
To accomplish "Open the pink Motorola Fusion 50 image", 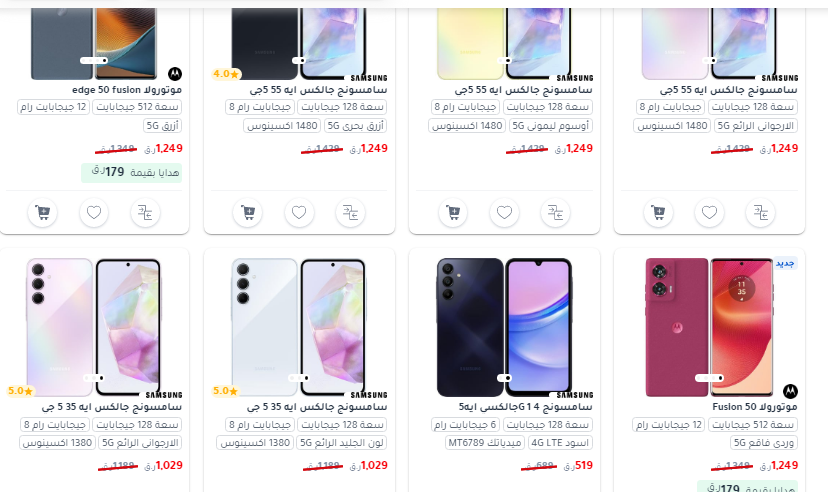I will coord(709,327).
